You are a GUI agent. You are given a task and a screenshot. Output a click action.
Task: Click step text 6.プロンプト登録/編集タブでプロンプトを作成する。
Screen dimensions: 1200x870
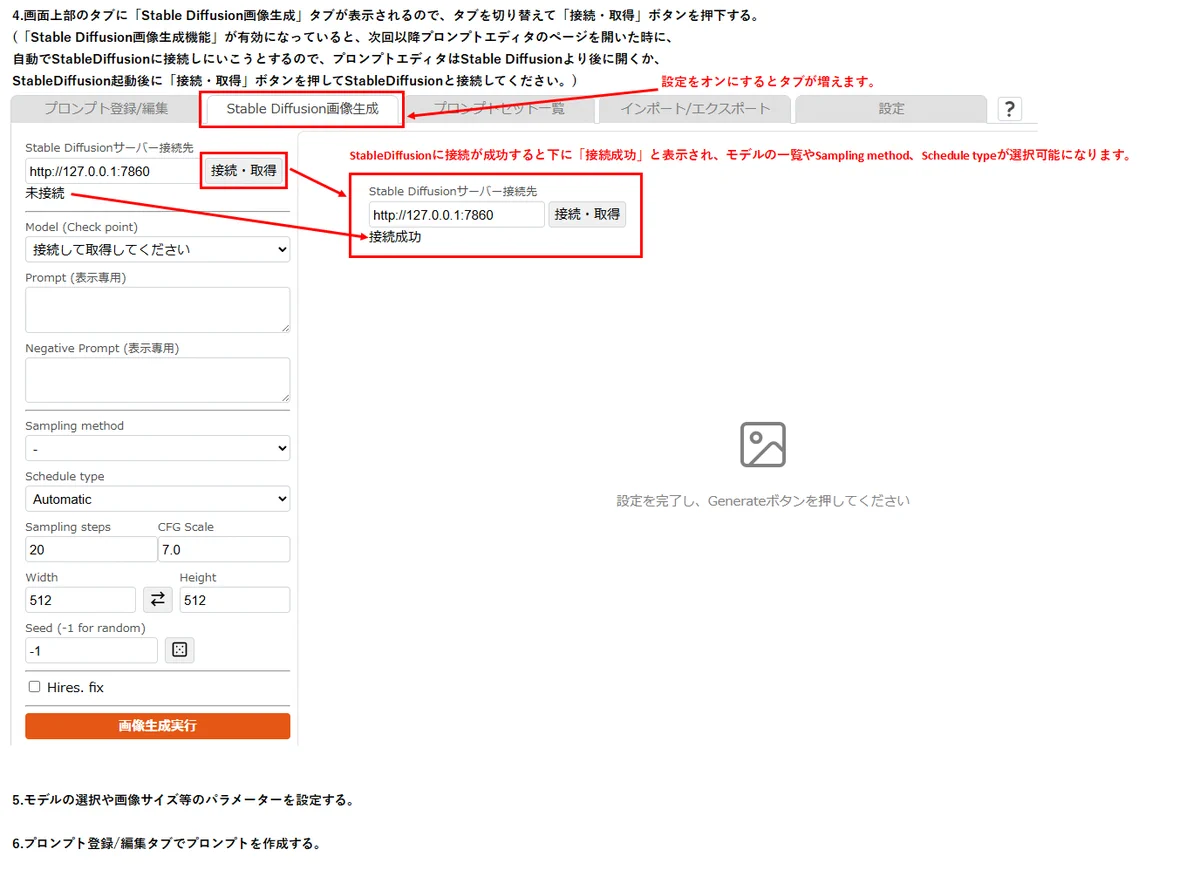click(x=166, y=844)
